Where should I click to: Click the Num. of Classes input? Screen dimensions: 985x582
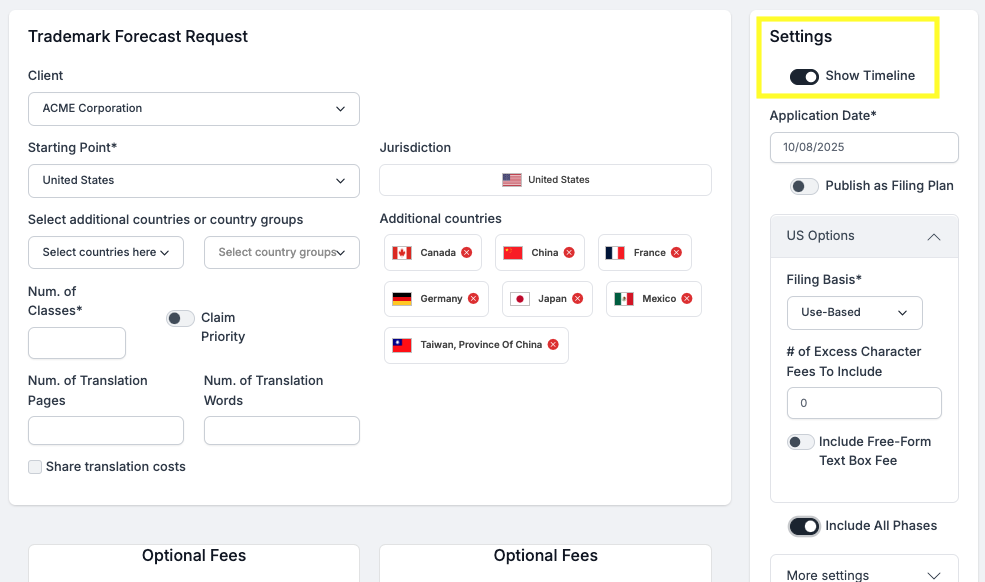click(77, 343)
